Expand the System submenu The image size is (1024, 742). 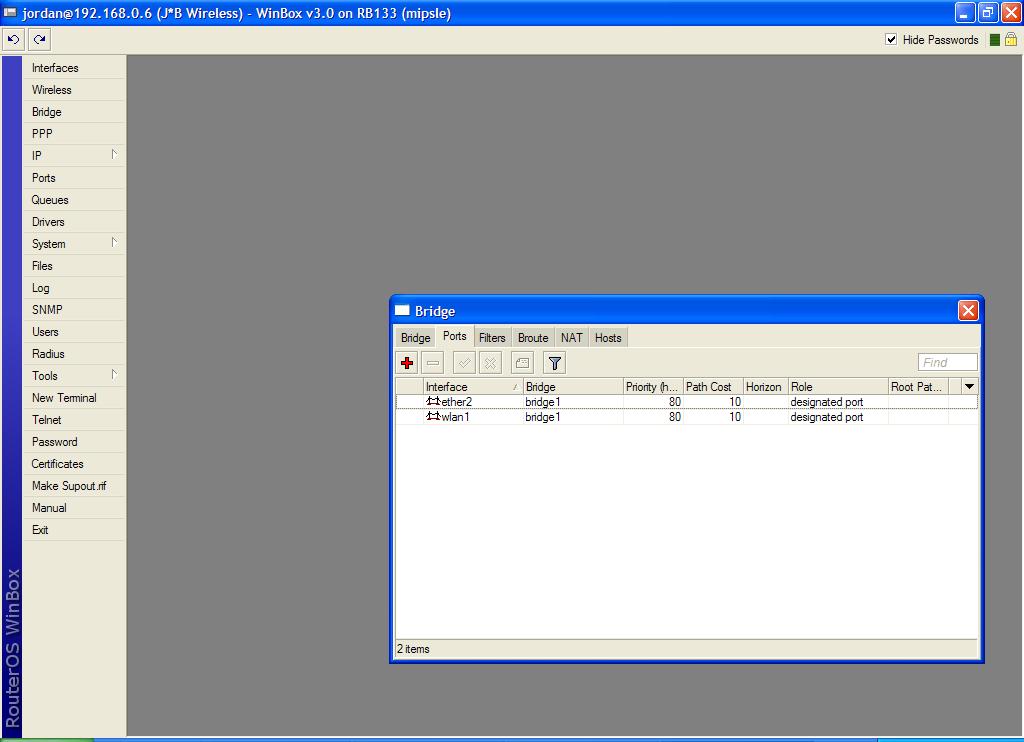[x=114, y=243]
